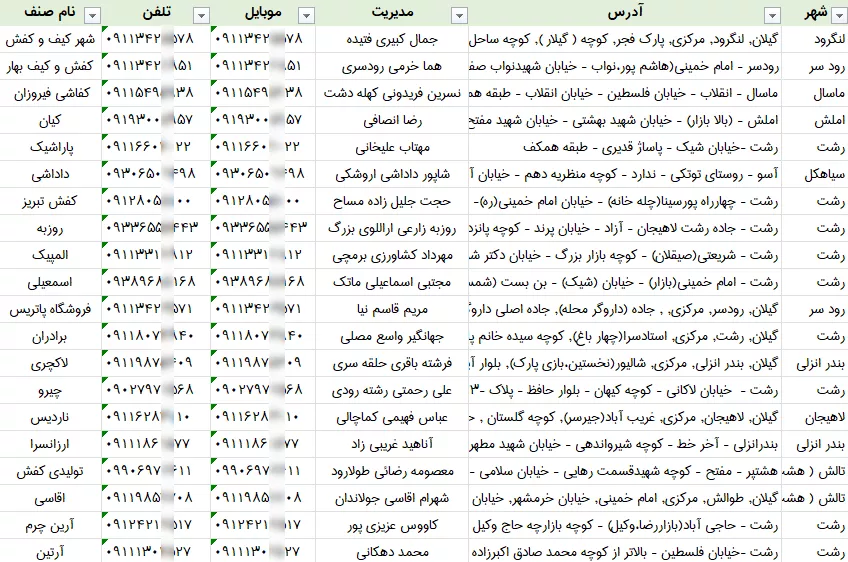
Task: Click the داداشی shop name cell
Action: click(x=50, y=174)
